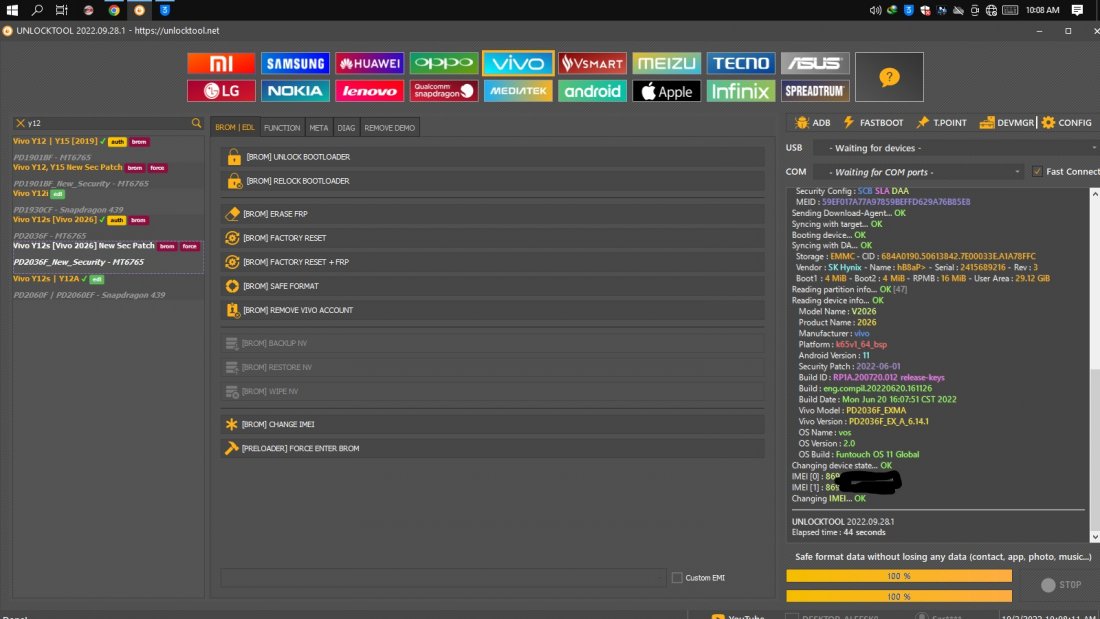Switch to the REMOVE DEMO tab
This screenshot has width=1100, height=619.
pyautogui.click(x=390, y=128)
